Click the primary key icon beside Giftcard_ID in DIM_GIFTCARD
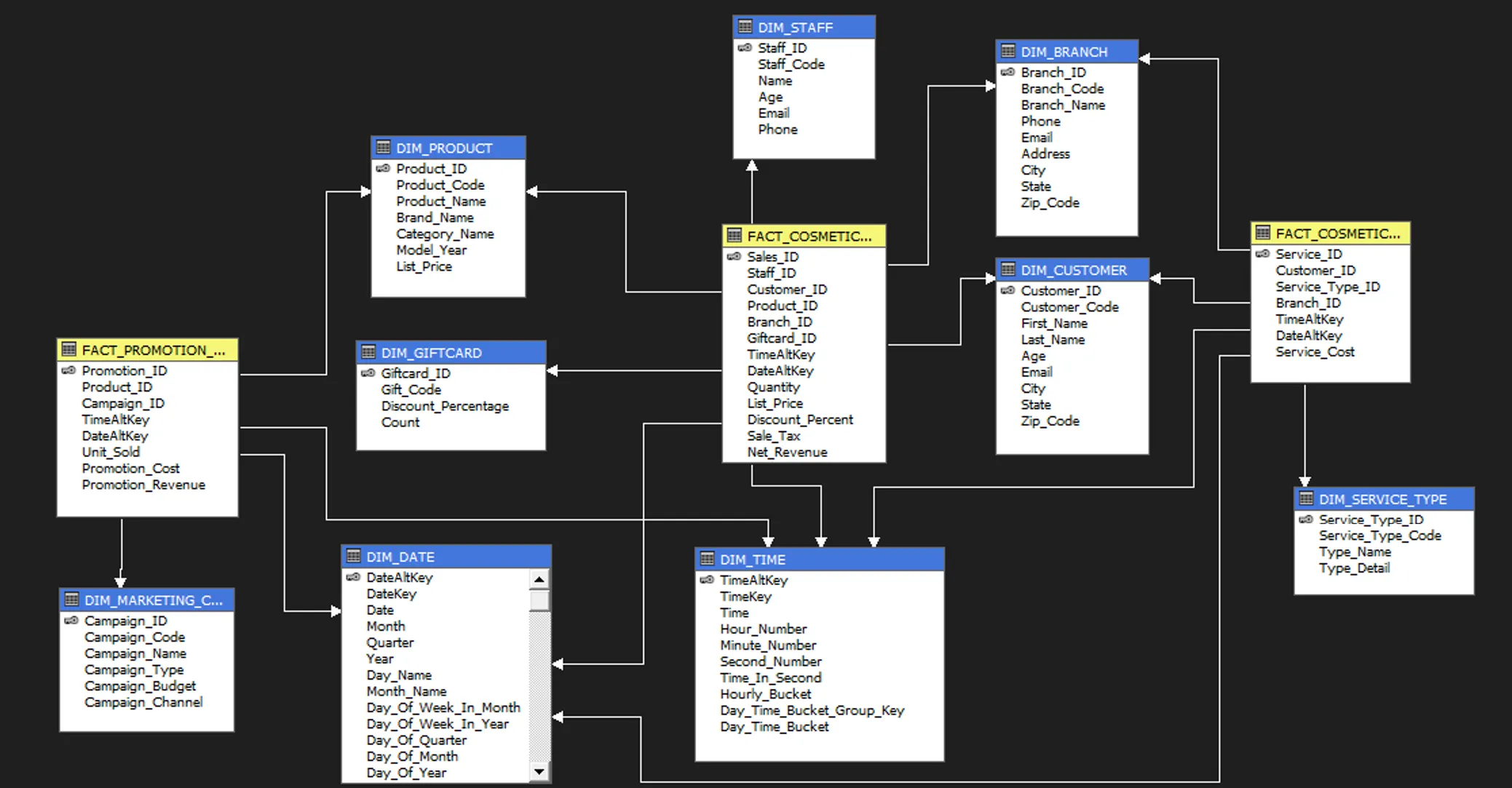 tap(368, 373)
